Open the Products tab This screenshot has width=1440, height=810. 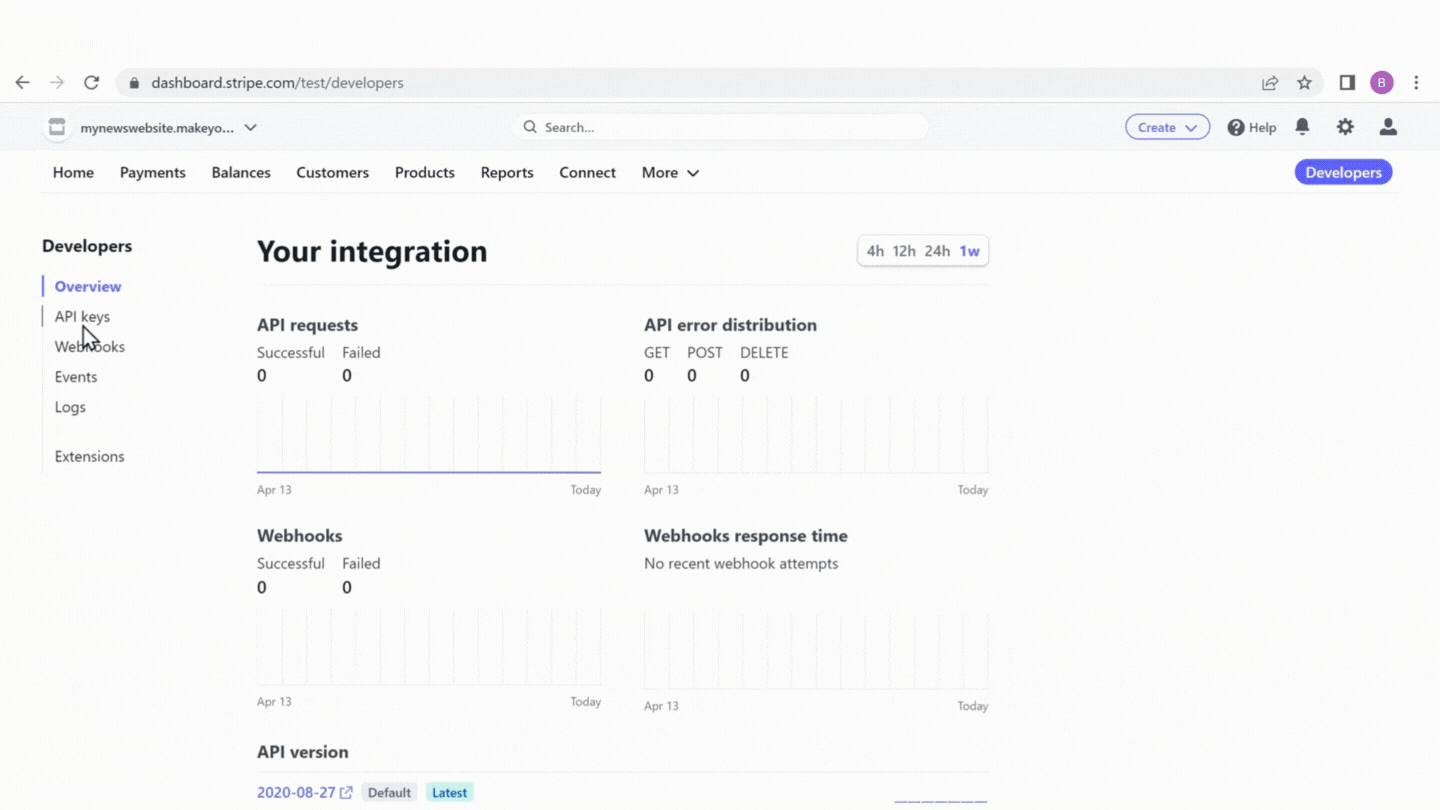[424, 173]
